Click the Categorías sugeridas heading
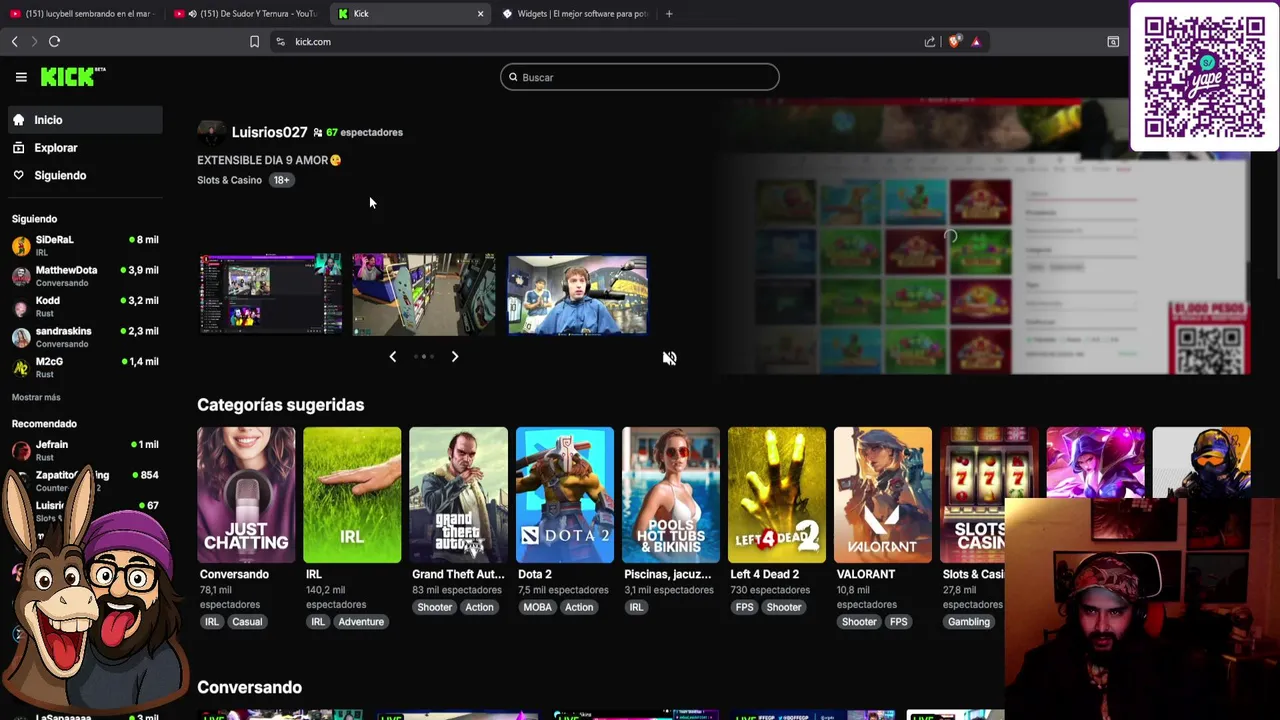1280x720 pixels. point(280,405)
